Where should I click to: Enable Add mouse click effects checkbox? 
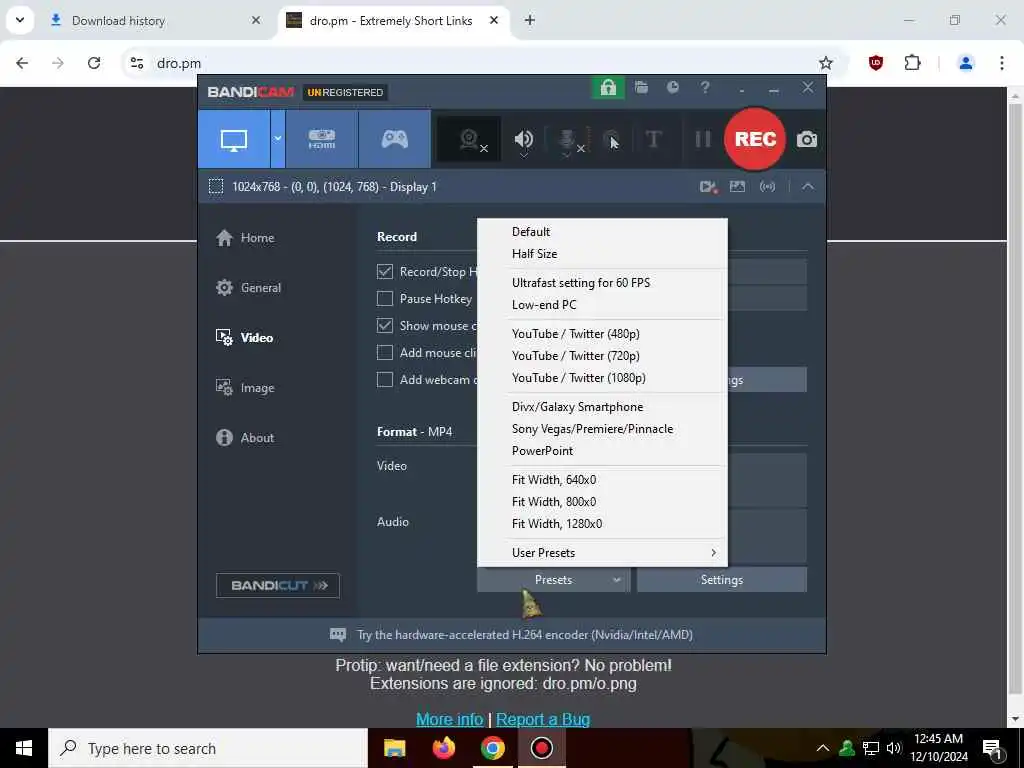[385, 353]
